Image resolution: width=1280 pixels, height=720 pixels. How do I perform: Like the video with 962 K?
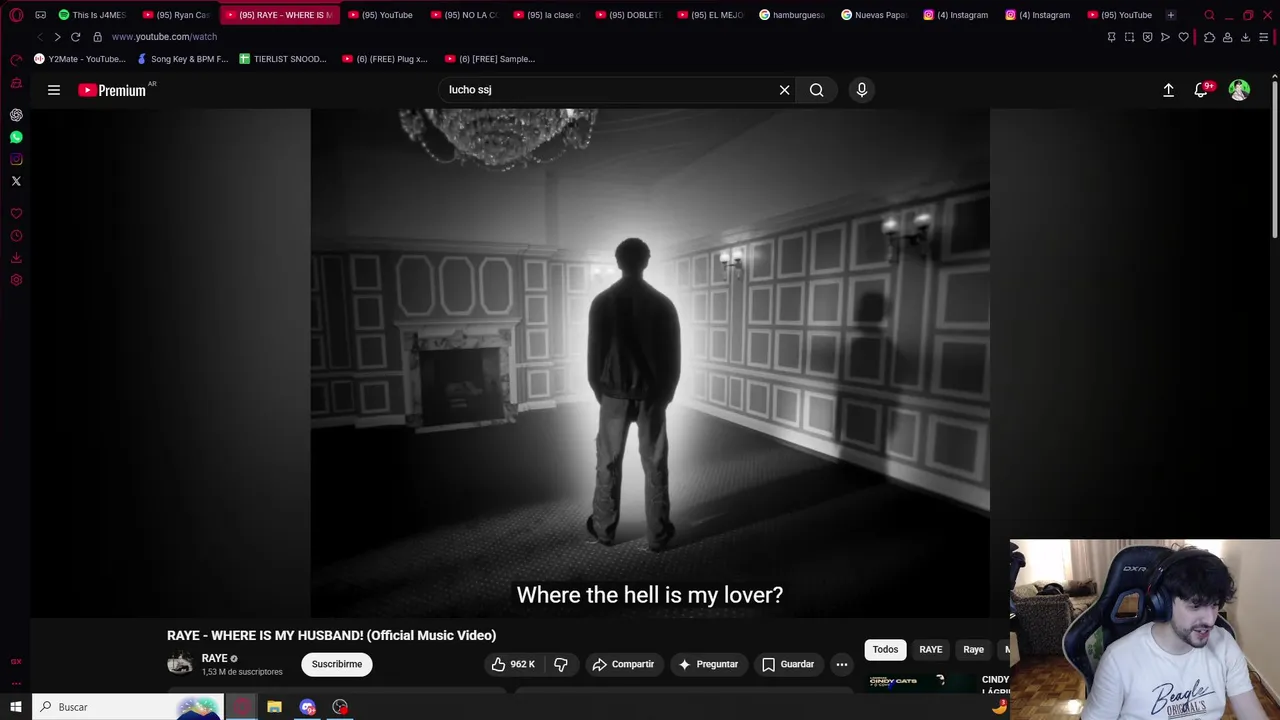point(513,664)
